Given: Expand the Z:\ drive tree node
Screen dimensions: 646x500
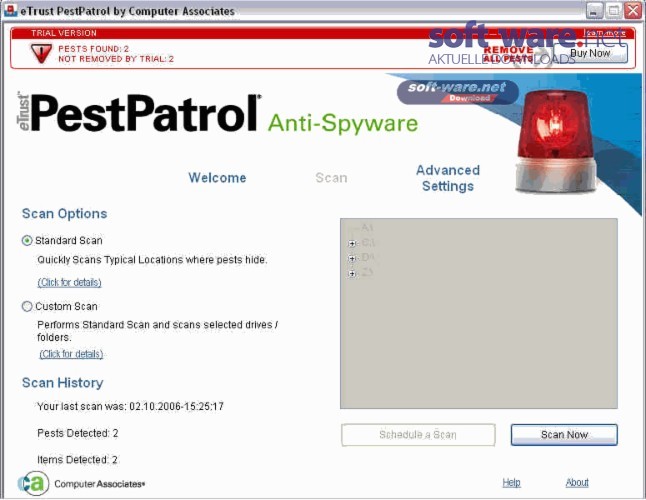Looking at the screenshot, I should 352,273.
